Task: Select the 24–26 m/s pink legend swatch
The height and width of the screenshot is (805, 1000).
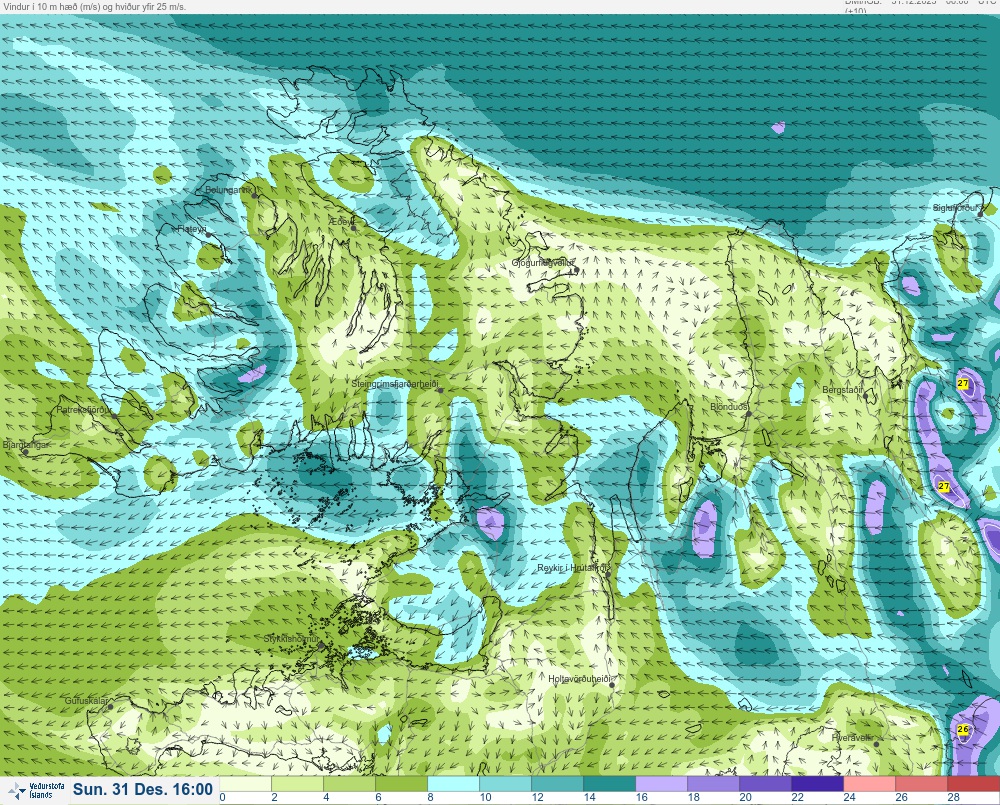Action: [x=870, y=783]
